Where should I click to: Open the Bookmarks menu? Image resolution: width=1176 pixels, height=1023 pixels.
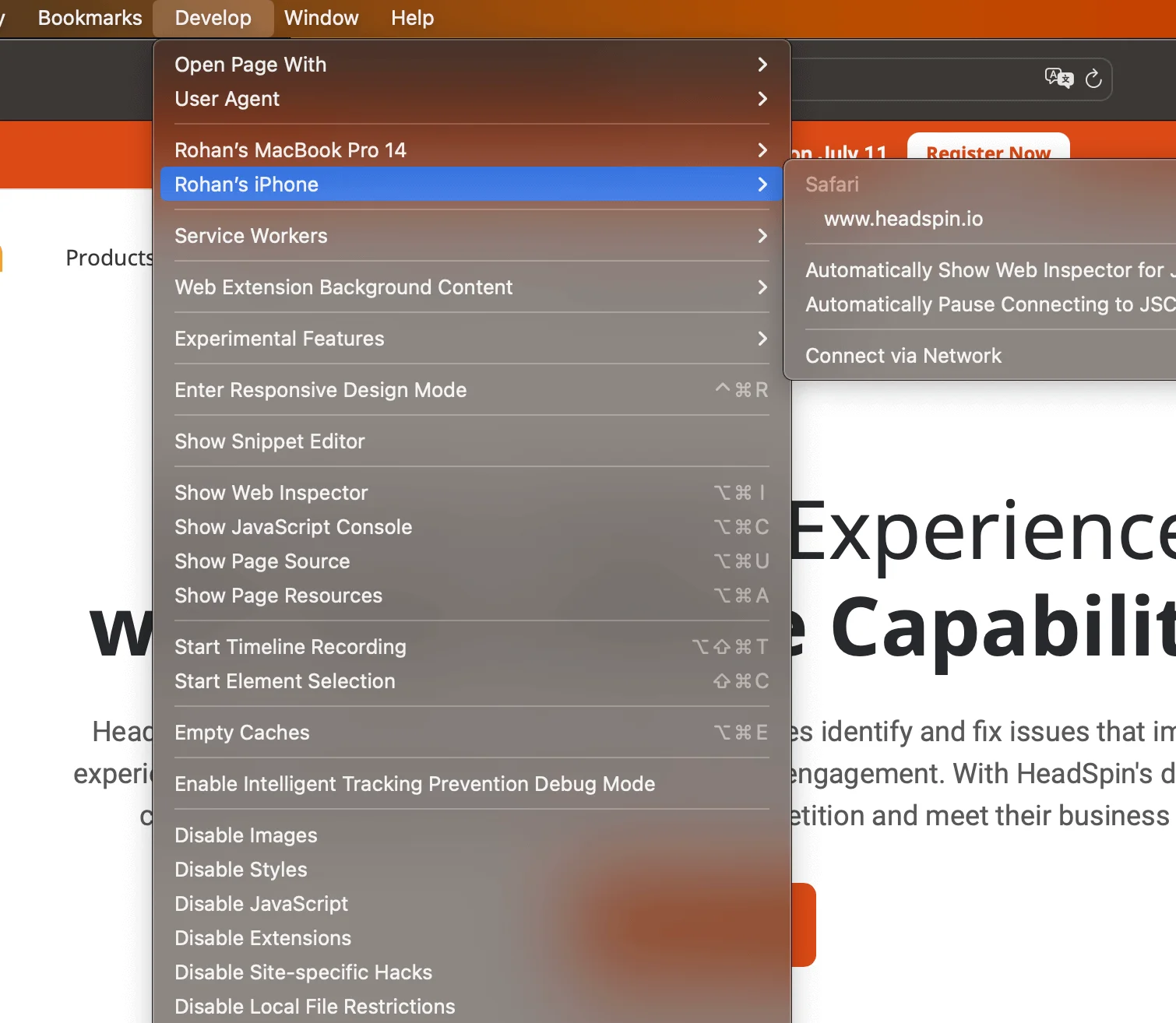[x=90, y=18]
